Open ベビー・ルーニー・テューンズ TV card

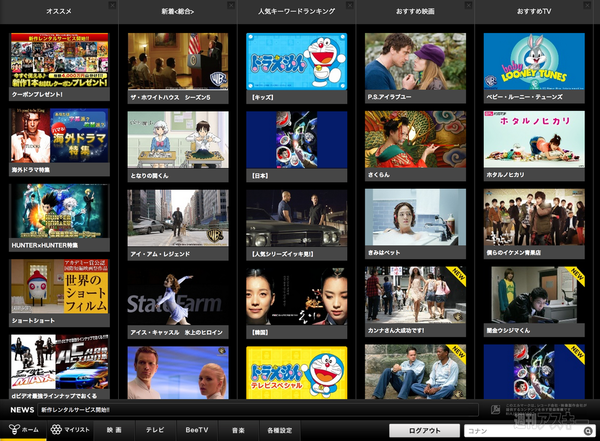pos(534,68)
